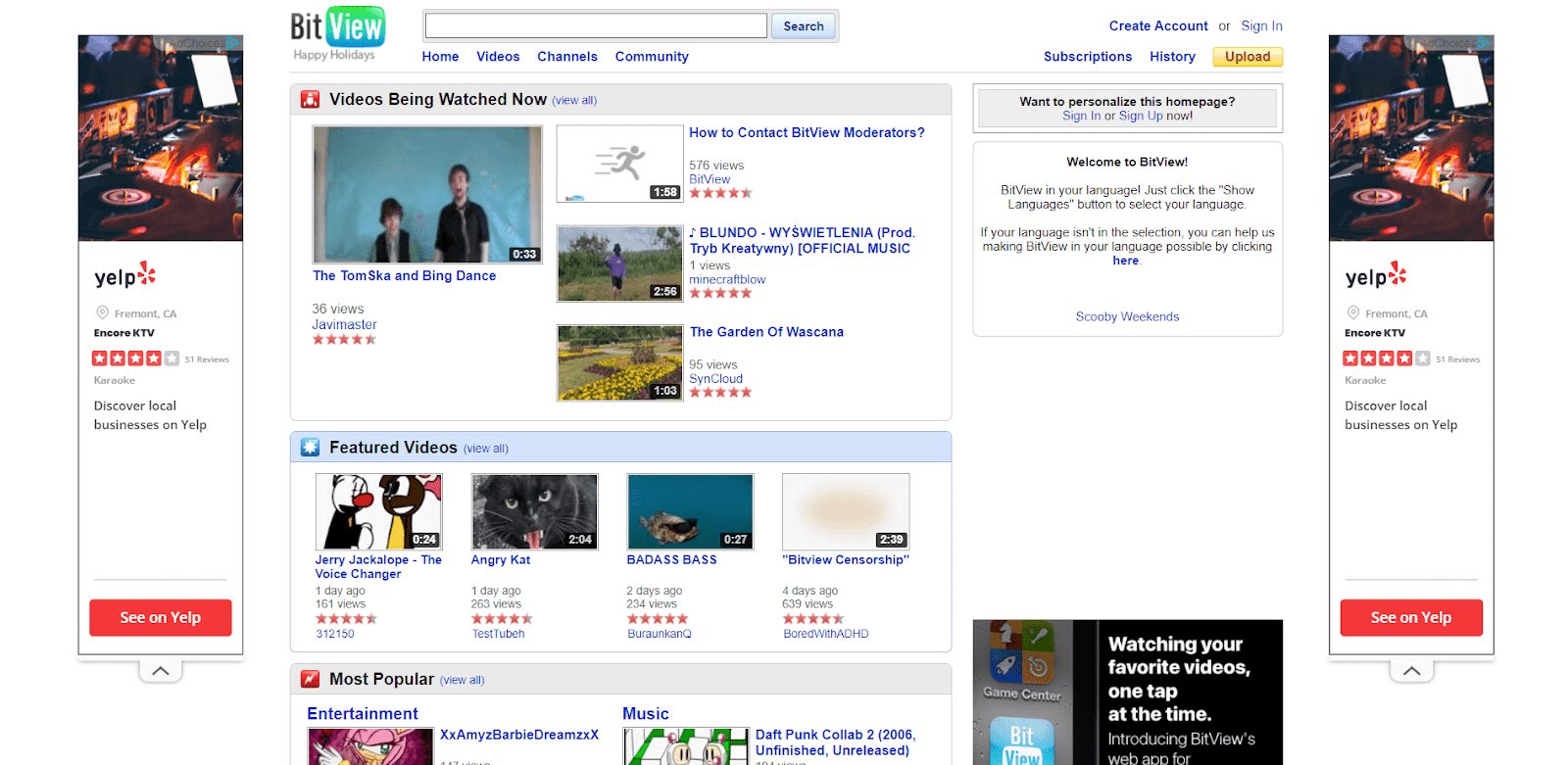Open Bitview Censorship video thumbnail
This screenshot has width=1568, height=765.
point(846,511)
